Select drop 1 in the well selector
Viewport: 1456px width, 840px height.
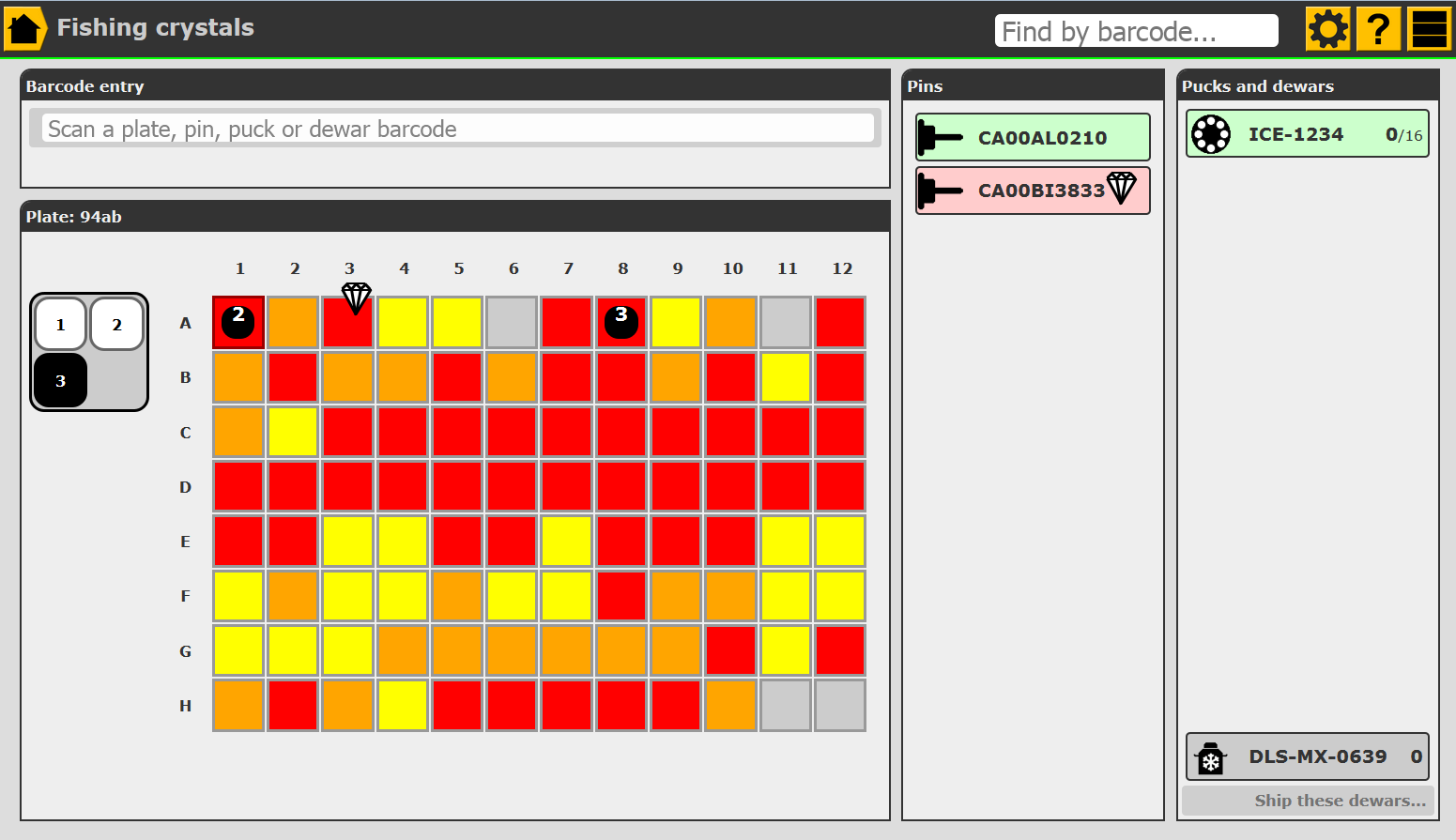click(61, 325)
